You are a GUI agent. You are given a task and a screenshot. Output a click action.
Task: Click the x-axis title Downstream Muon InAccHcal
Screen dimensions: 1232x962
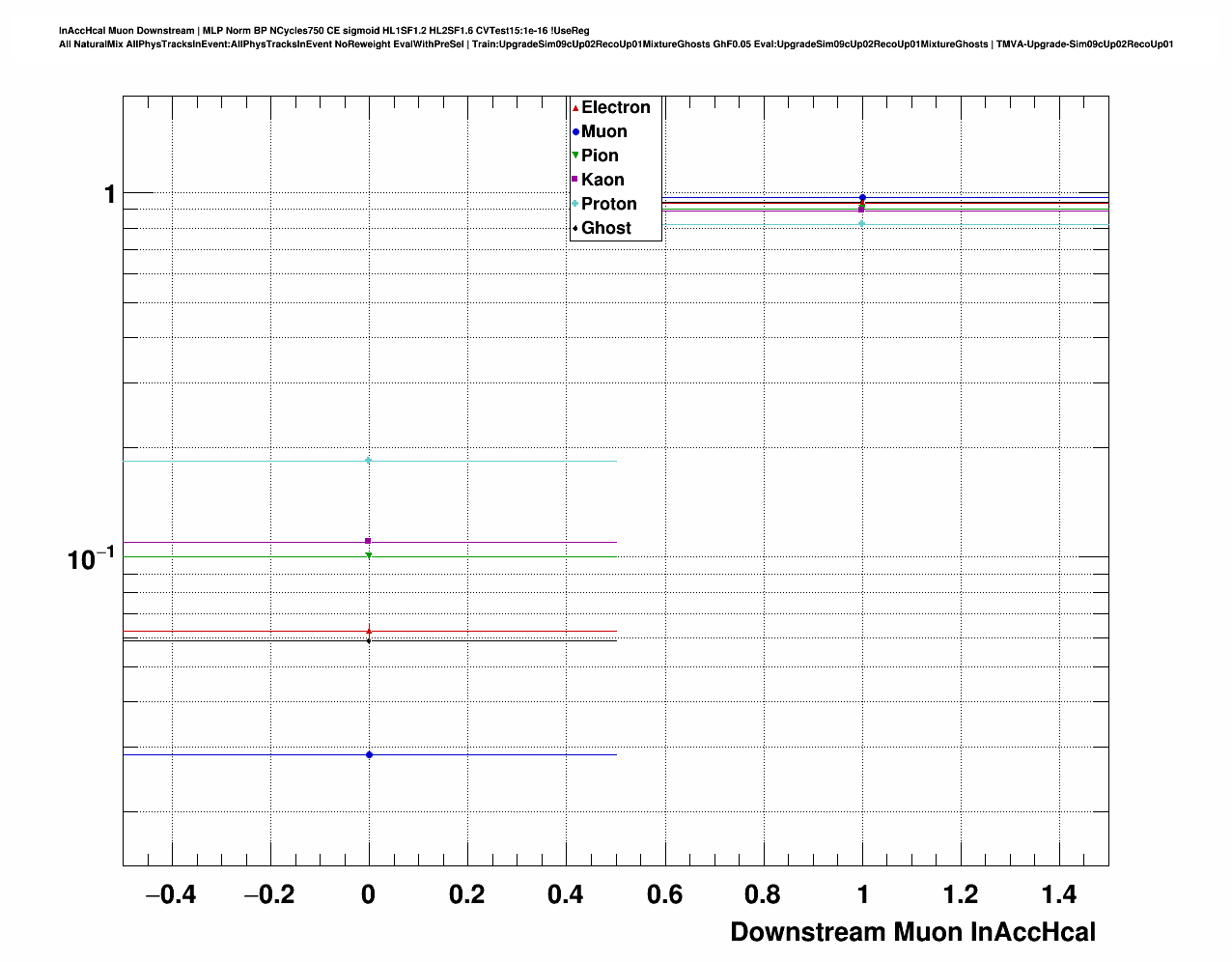point(912,932)
